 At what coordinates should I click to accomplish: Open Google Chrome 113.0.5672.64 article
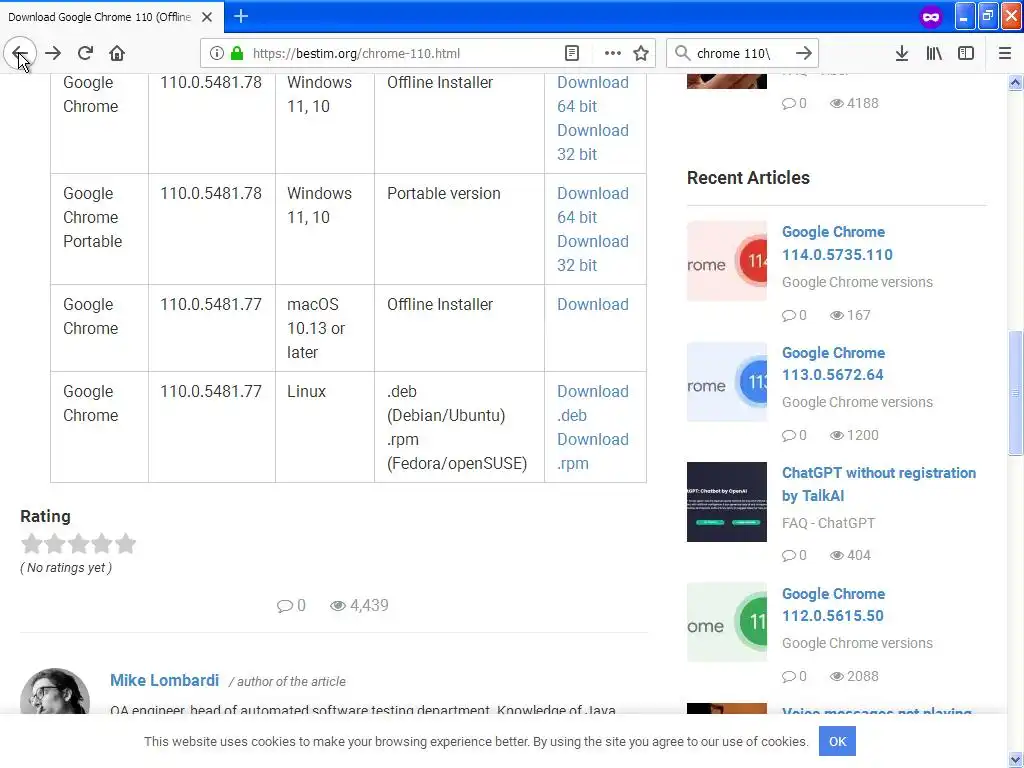pyautogui.click(x=833, y=364)
